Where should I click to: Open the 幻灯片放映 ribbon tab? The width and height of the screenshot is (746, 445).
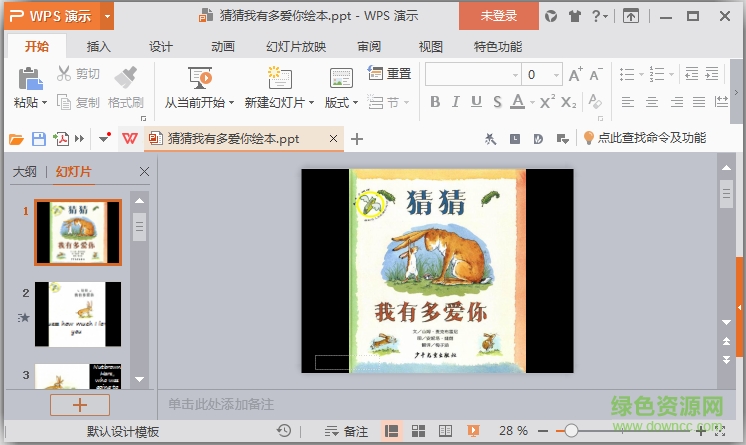(296, 47)
